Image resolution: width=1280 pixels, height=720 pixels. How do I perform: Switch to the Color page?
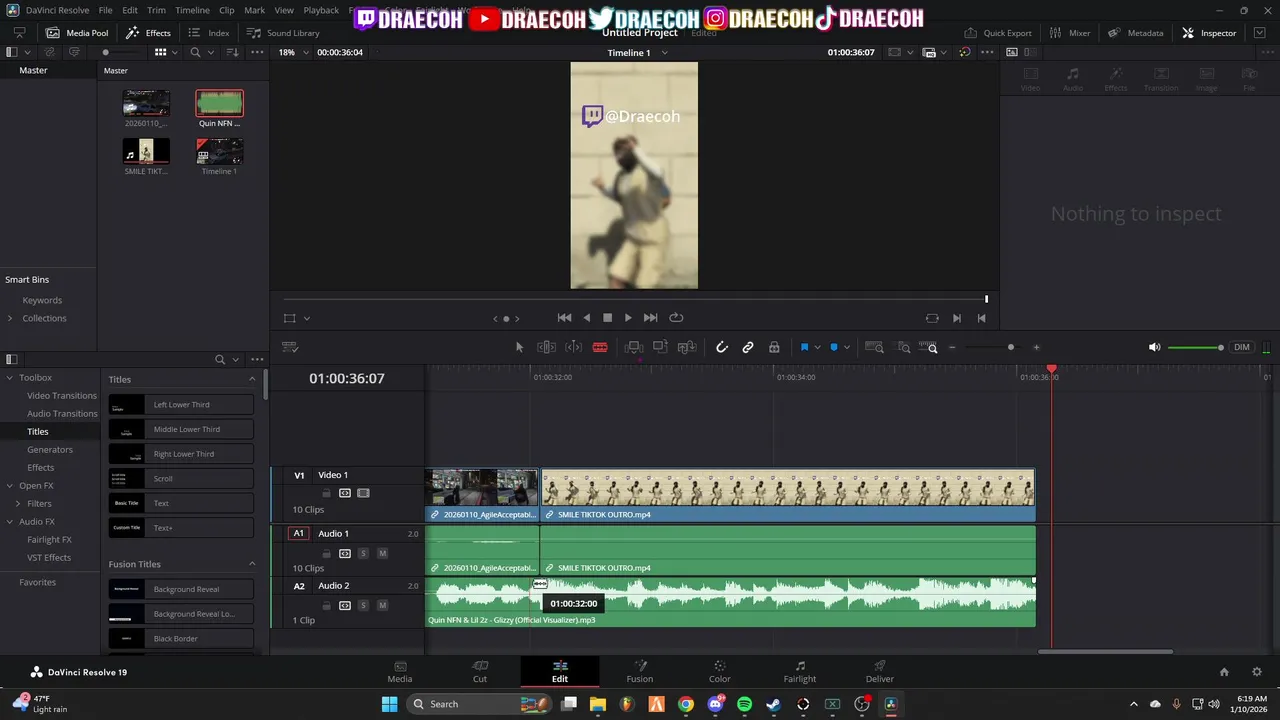pos(720,672)
